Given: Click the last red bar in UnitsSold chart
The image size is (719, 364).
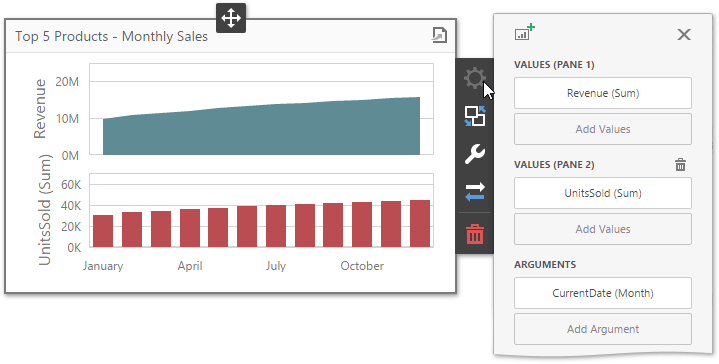Looking at the screenshot, I should coord(420,224).
